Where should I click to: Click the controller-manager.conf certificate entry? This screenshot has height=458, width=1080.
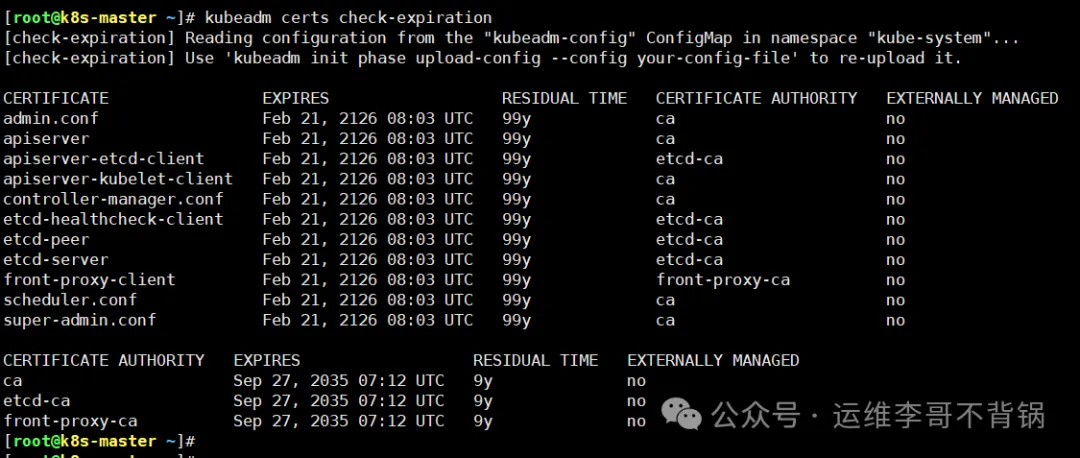(114, 199)
